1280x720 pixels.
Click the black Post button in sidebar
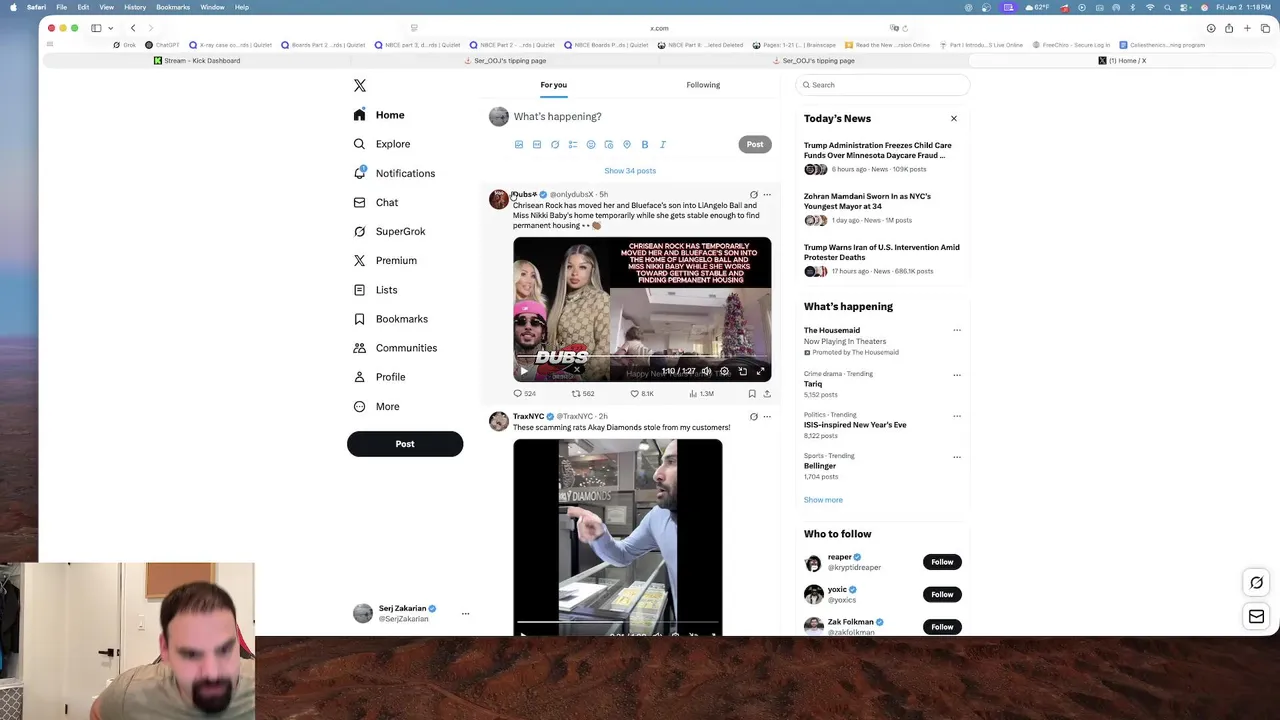tap(405, 444)
